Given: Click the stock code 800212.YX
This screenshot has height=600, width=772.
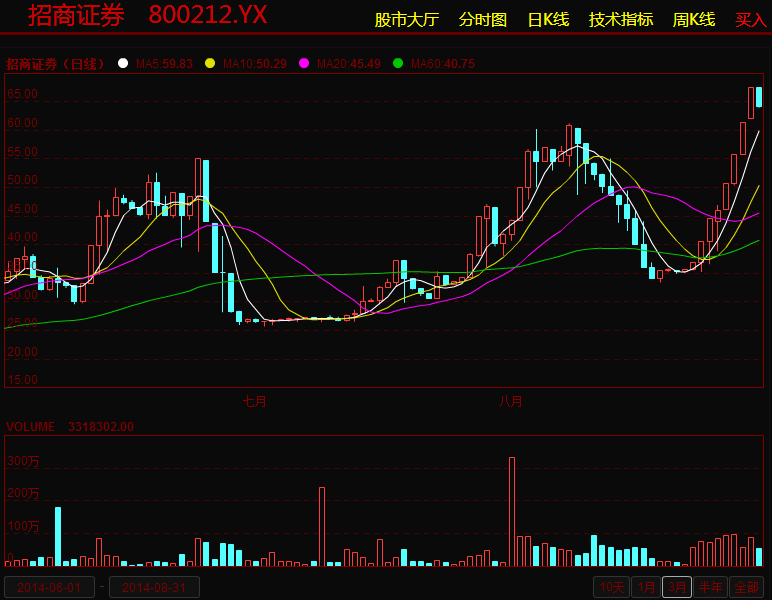Looking at the screenshot, I should [208, 16].
